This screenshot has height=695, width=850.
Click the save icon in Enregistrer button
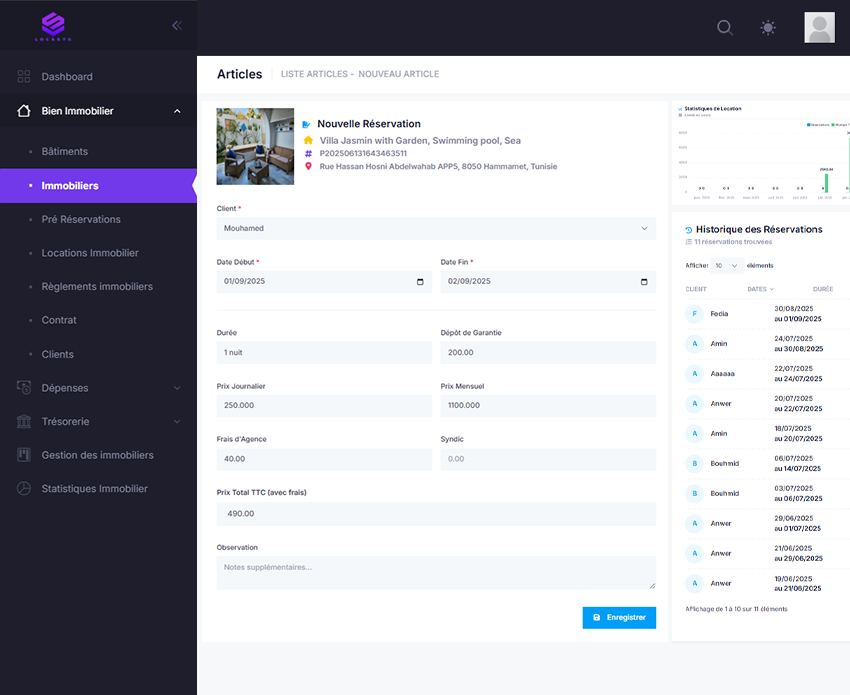tap(596, 617)
